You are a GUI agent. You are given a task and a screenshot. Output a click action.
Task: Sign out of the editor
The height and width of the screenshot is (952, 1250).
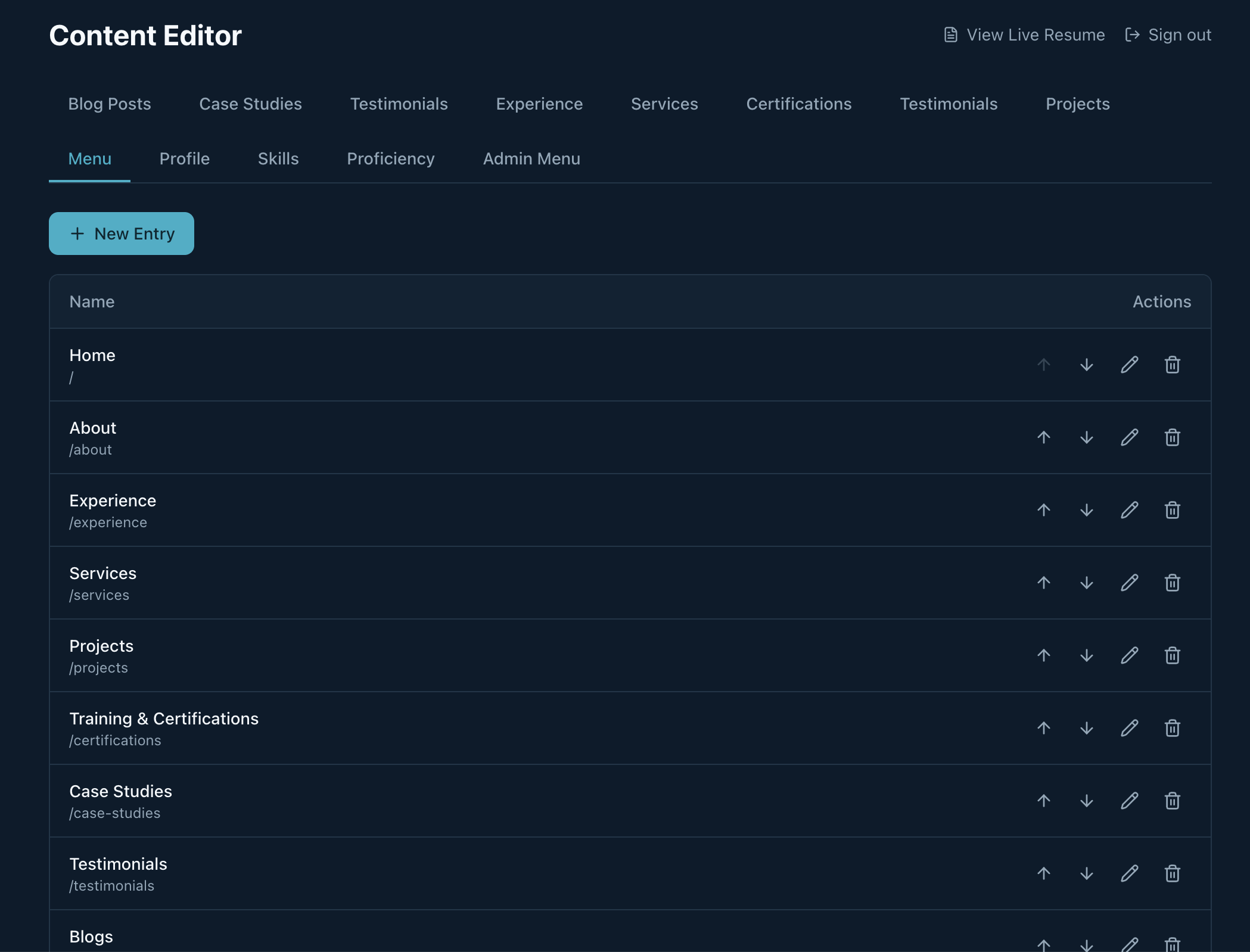coord(1168,35)
